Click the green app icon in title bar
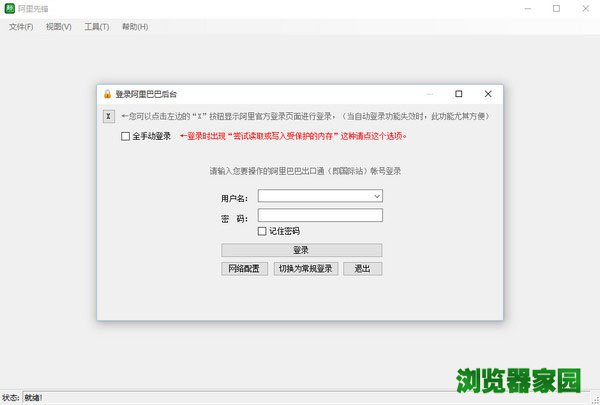The width and height of the screenshot is (600, 405). tap(10, 9)
